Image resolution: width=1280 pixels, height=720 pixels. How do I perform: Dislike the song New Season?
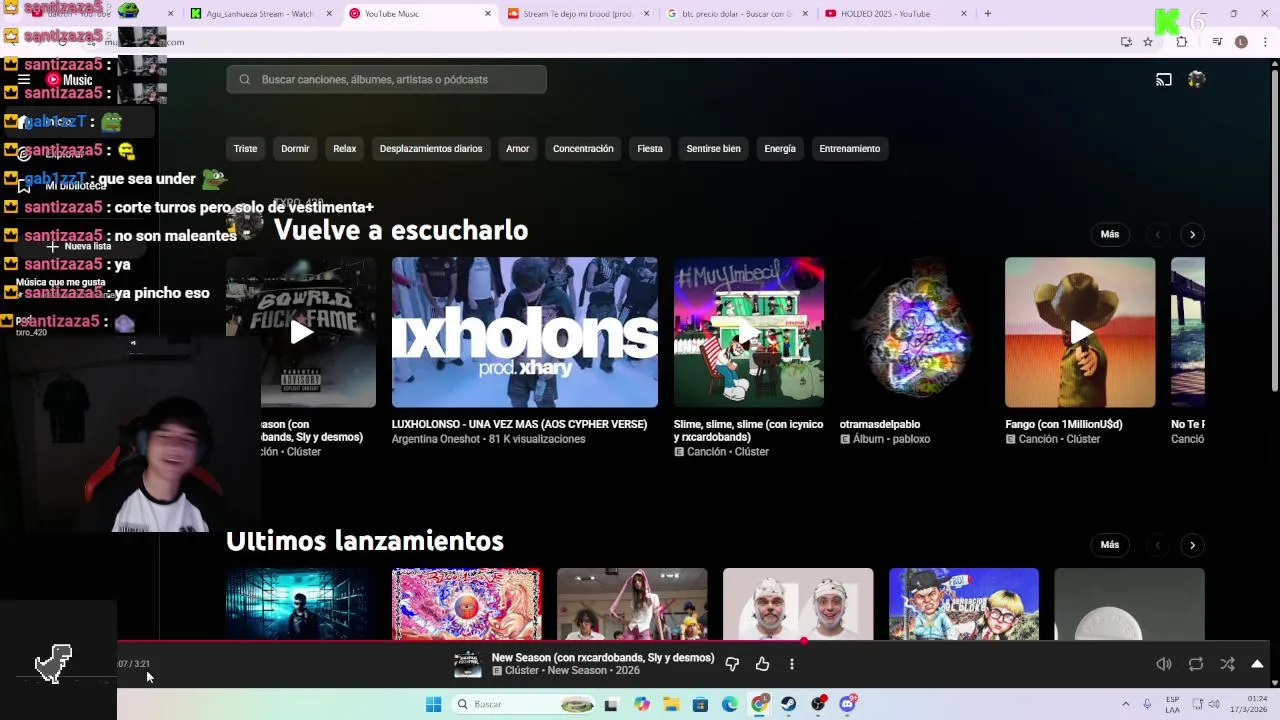pyautogui.click(x=732, y=664)
